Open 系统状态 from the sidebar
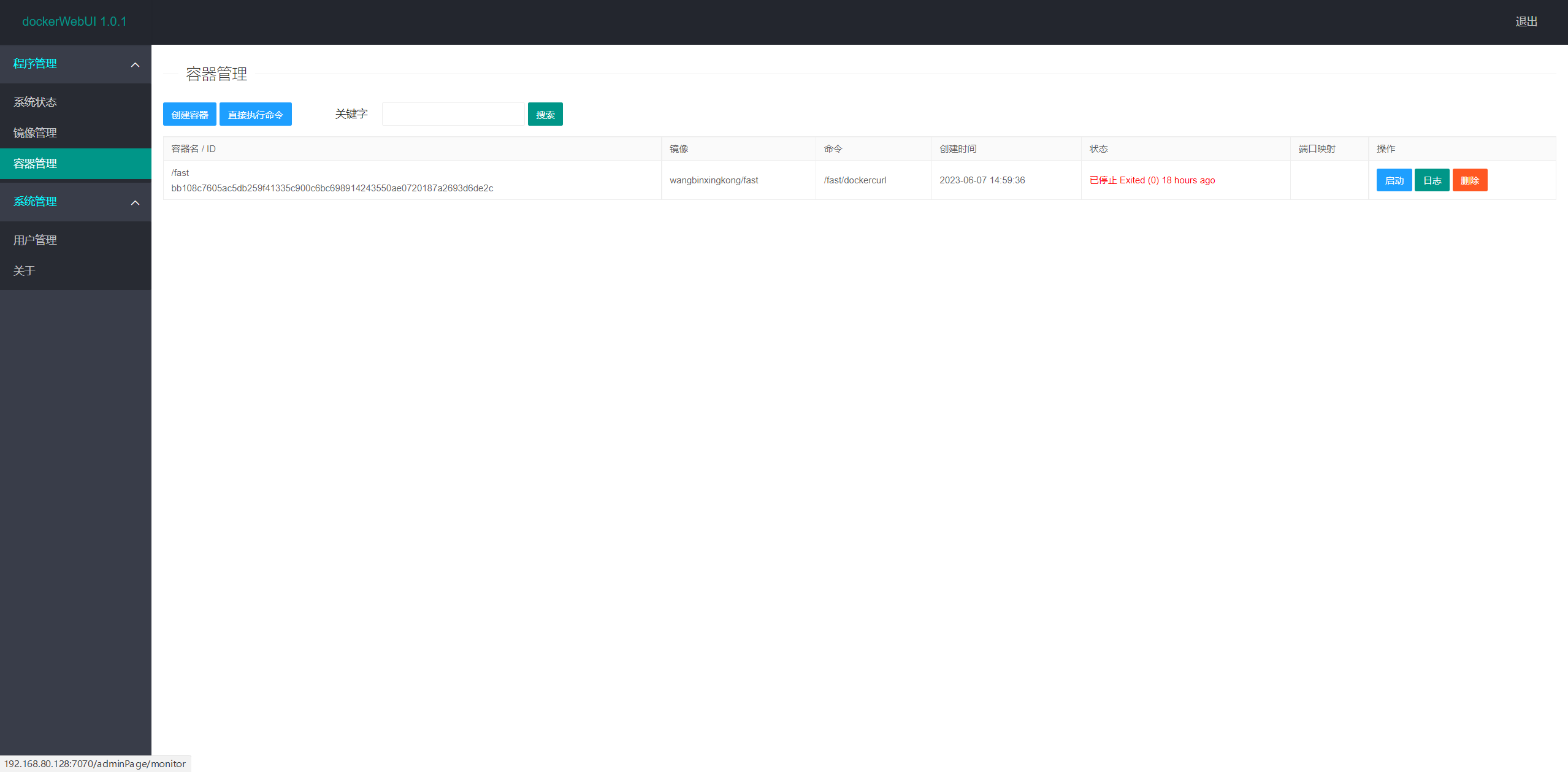This screenshot has height=772, width=1568. 35,101
